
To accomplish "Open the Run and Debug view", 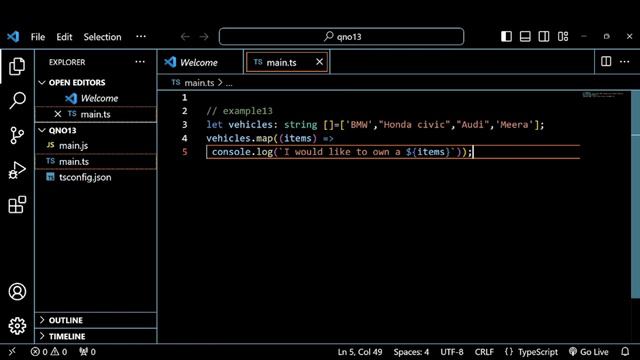I will (17, 170).
